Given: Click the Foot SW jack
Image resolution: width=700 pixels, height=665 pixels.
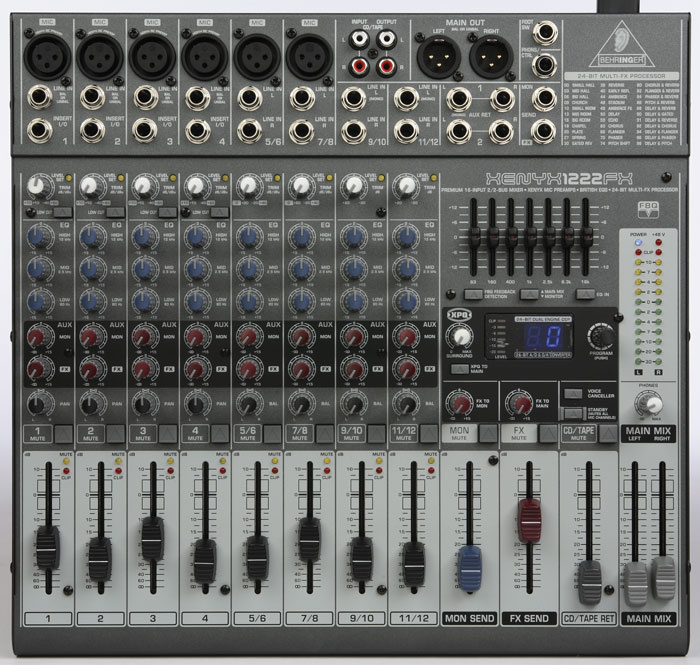Looking at the screenshot, I should pos(544,33).
